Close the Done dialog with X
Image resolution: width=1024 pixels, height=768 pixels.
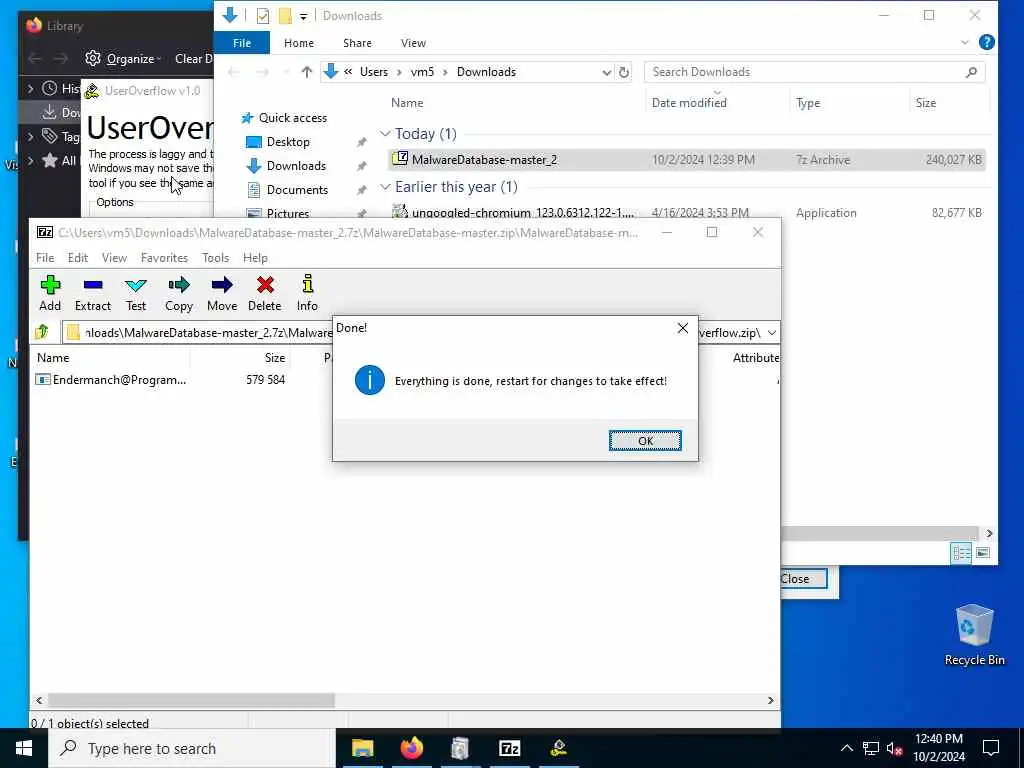(x=682, y=328)
